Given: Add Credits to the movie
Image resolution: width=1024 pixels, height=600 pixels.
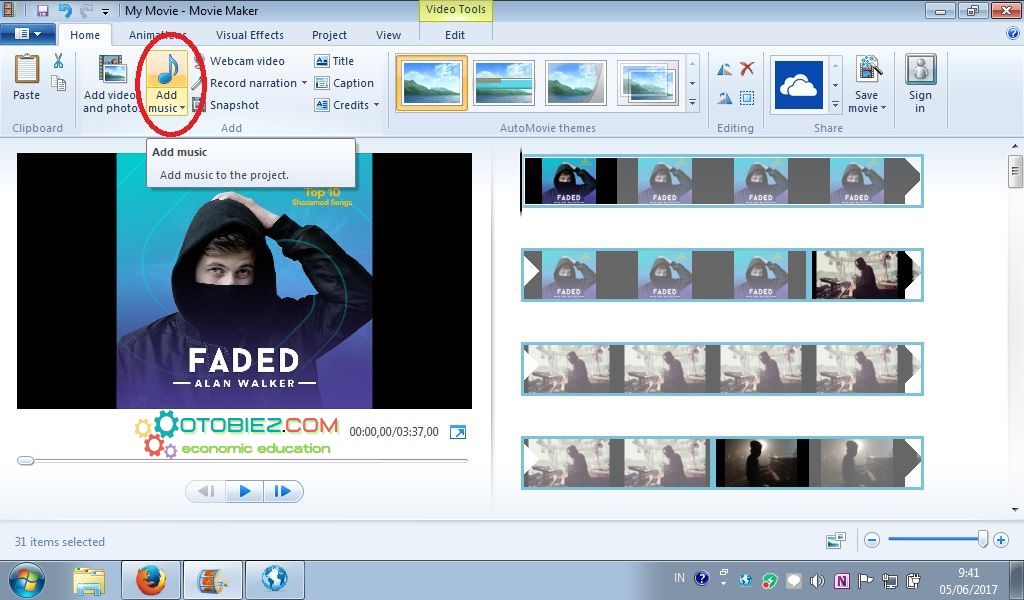Looking at the screenshot, I should 342,105.
